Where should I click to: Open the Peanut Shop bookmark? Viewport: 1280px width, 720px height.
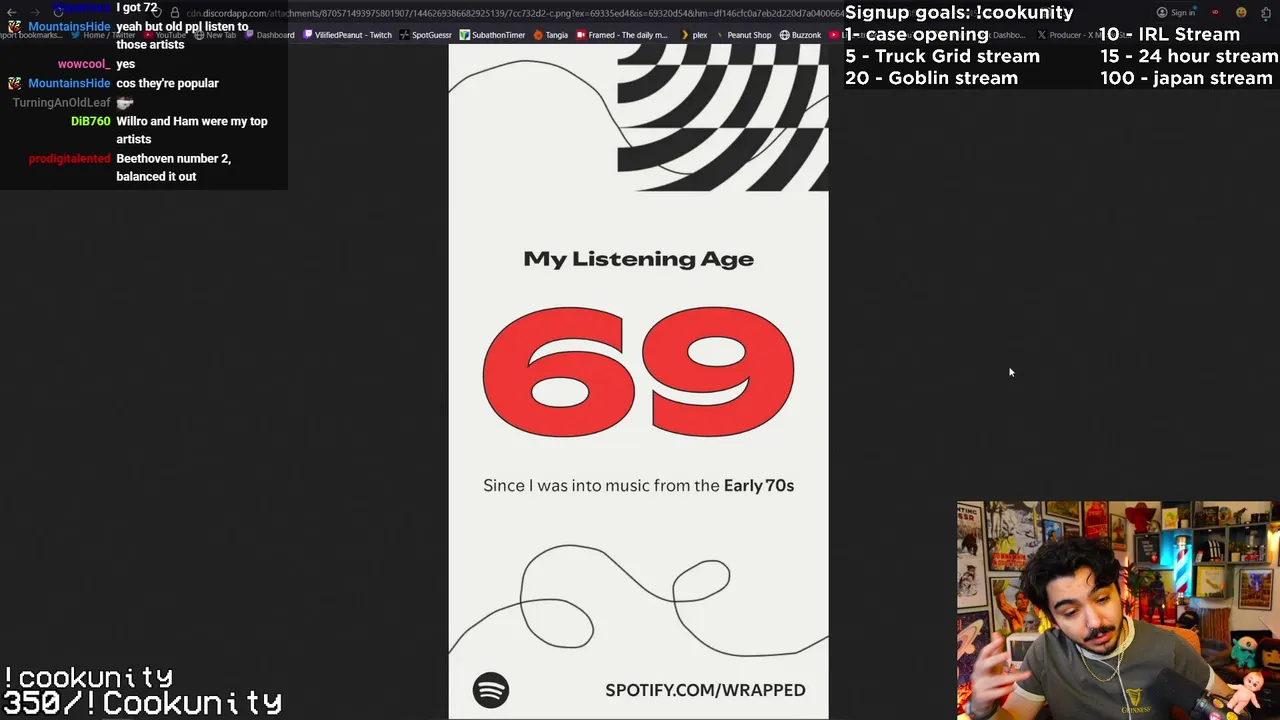click(743, 35)
